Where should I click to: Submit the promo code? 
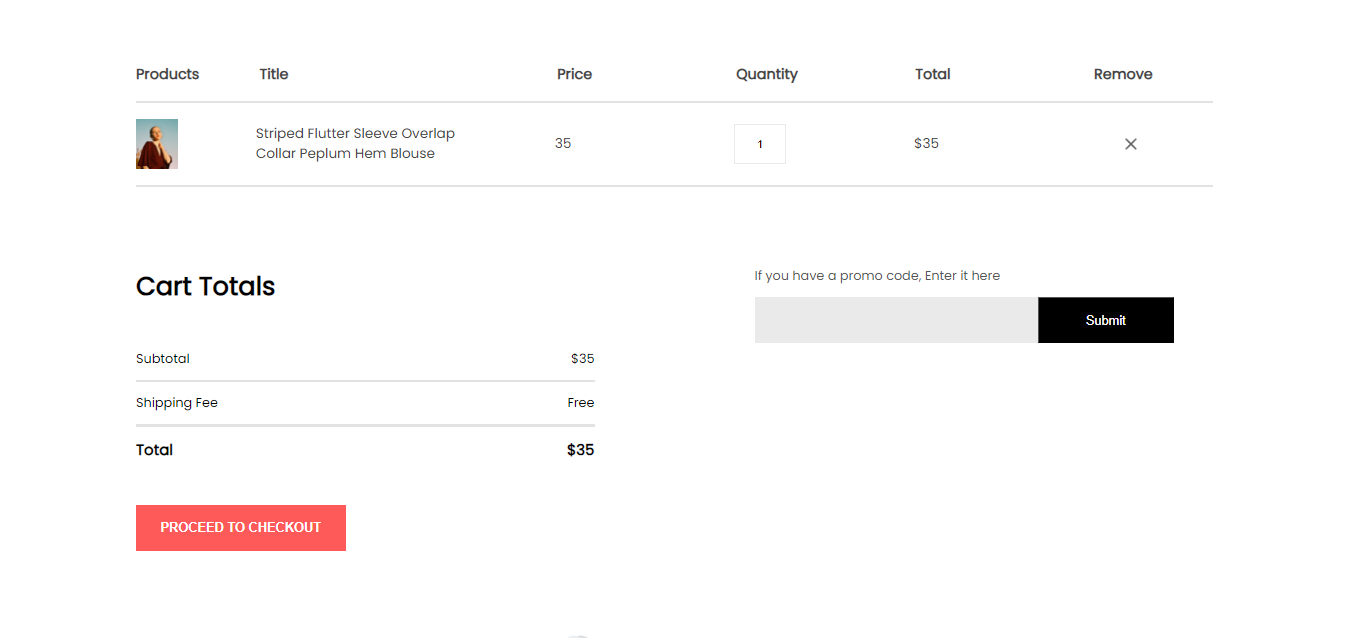pyautogui.click(x=1105, y=320)
